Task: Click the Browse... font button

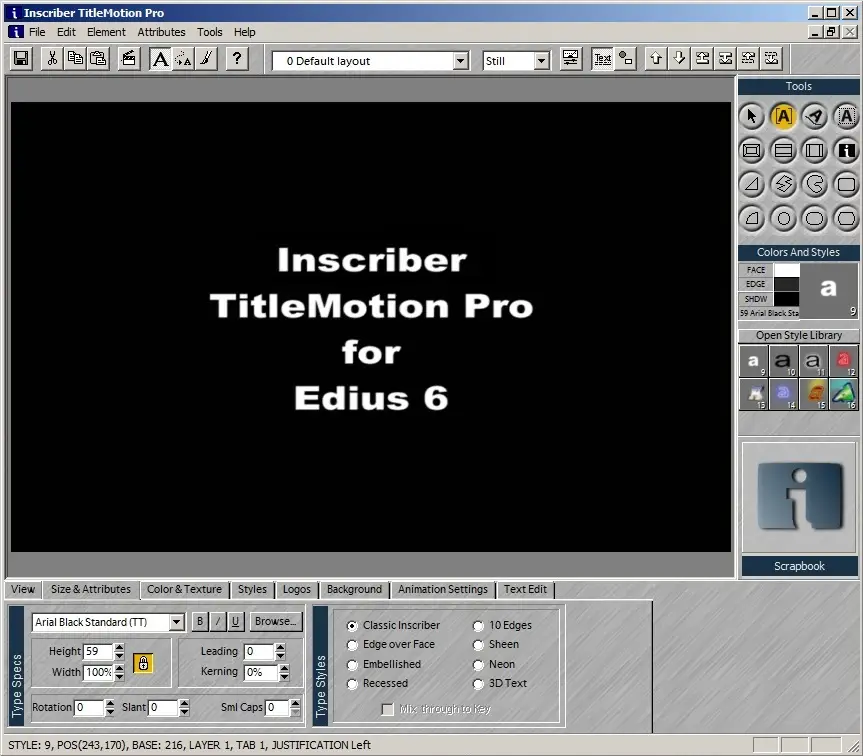Action: [x=276, y=621]
